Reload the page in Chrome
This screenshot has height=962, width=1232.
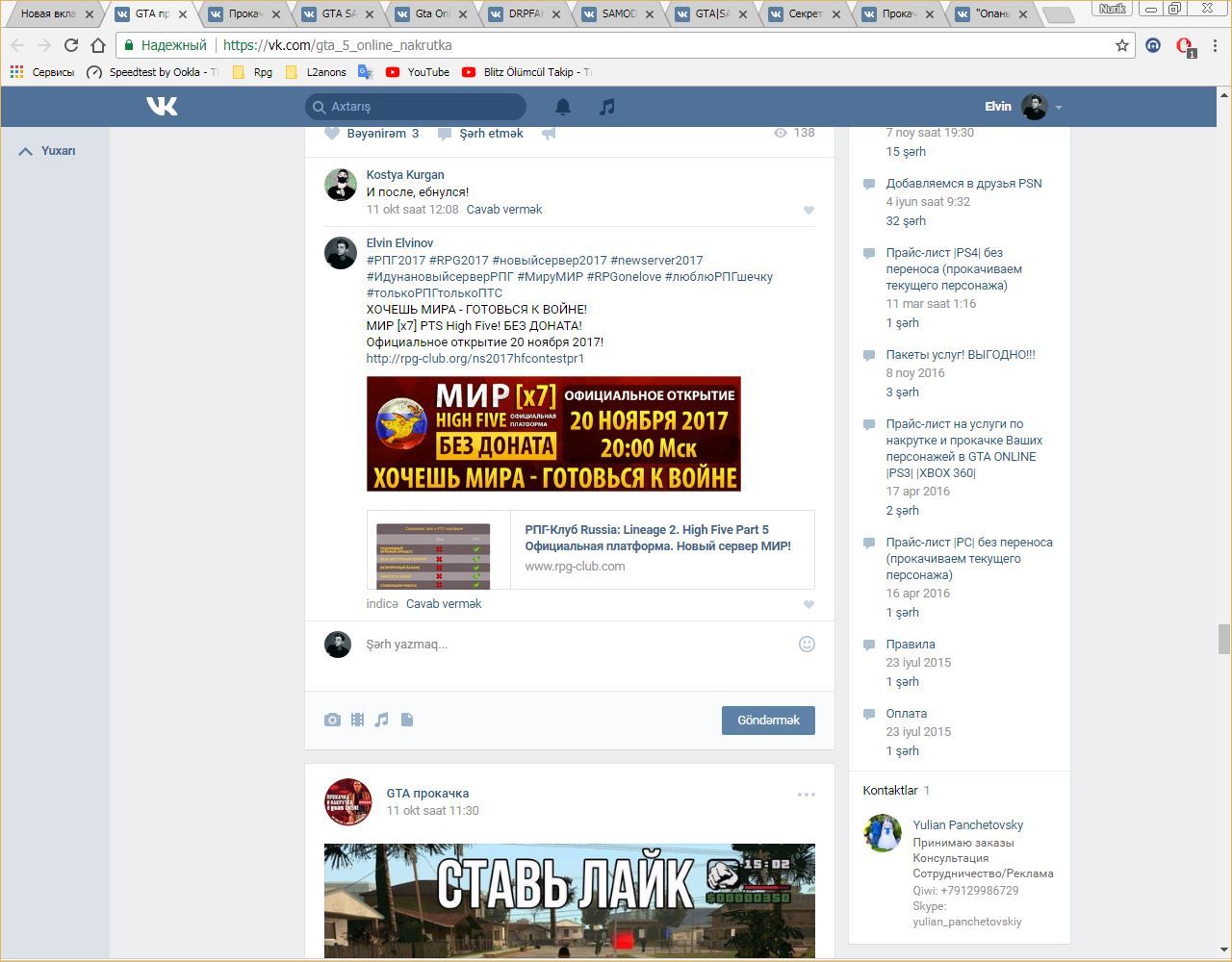70,45
